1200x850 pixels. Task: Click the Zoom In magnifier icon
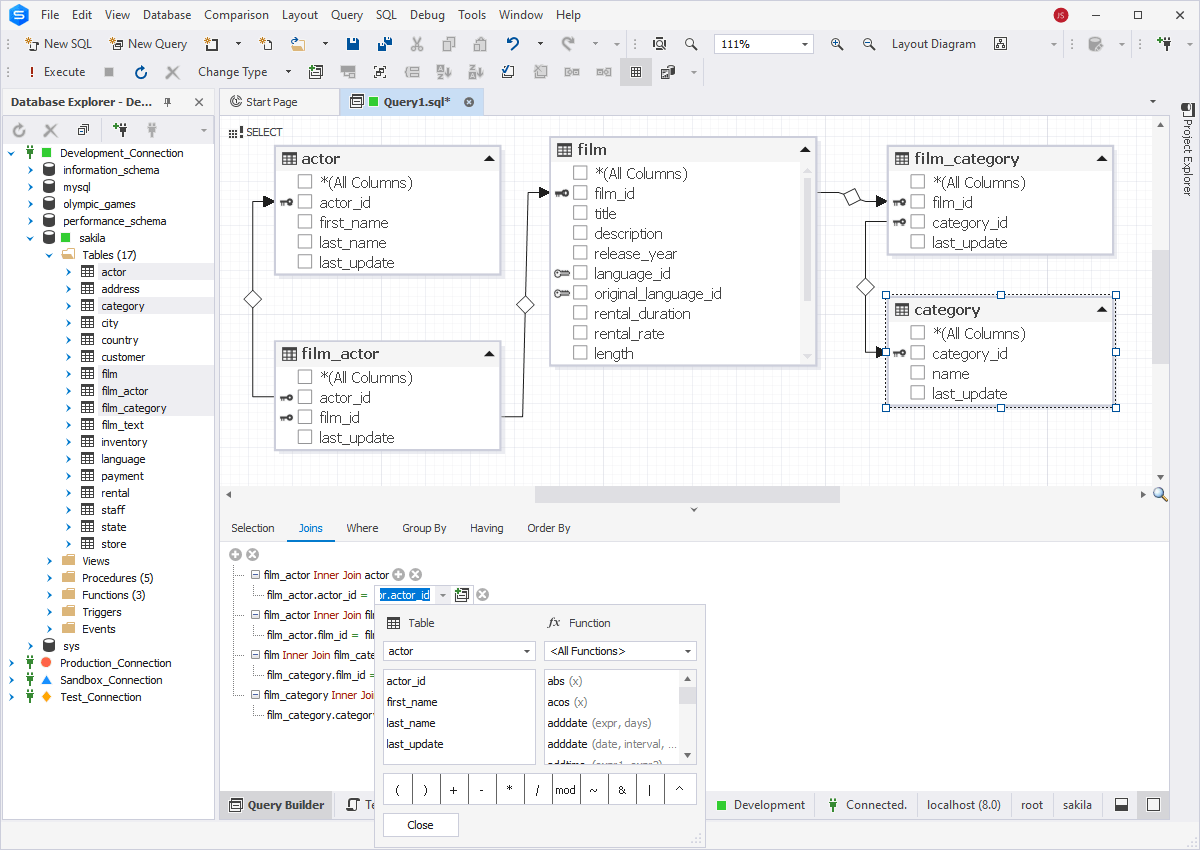pos(837,44)
